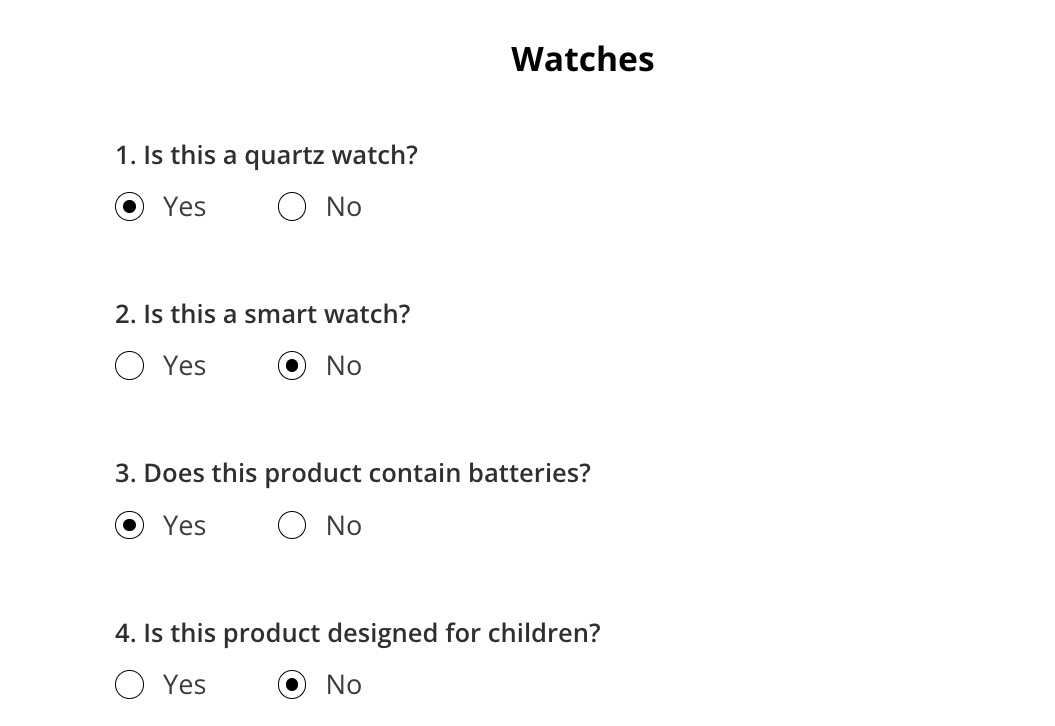Click the Watches heading

tap(583, 59)
